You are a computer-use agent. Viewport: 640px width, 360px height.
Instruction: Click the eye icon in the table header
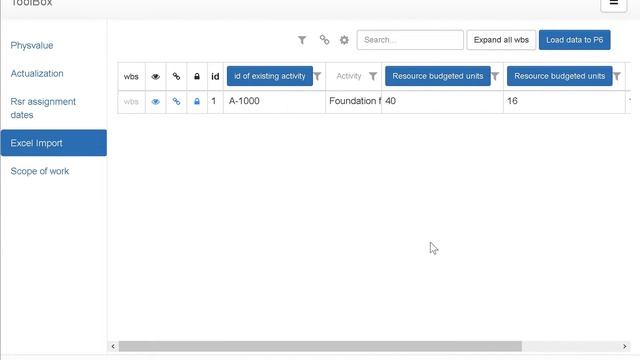(156, 77)
